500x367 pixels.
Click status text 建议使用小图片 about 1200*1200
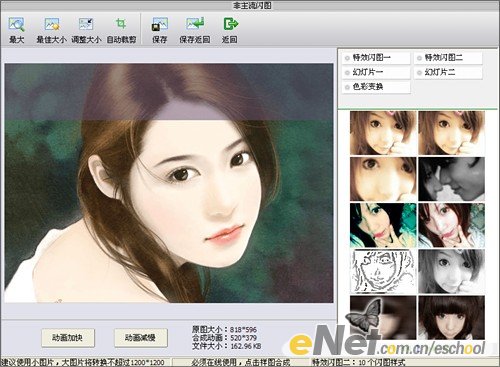pos(82,362)
